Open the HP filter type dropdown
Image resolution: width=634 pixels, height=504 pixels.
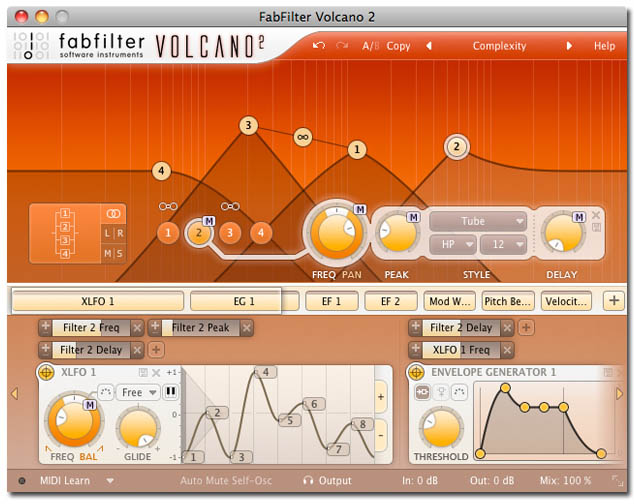coord(452,244)
